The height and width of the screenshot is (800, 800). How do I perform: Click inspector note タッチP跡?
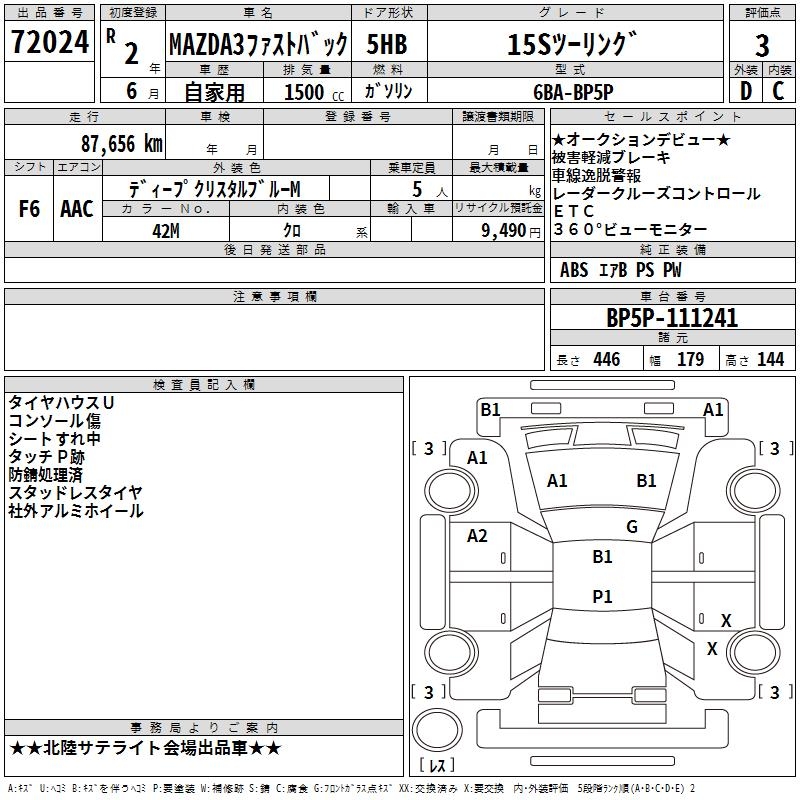(x=46, y=457)
